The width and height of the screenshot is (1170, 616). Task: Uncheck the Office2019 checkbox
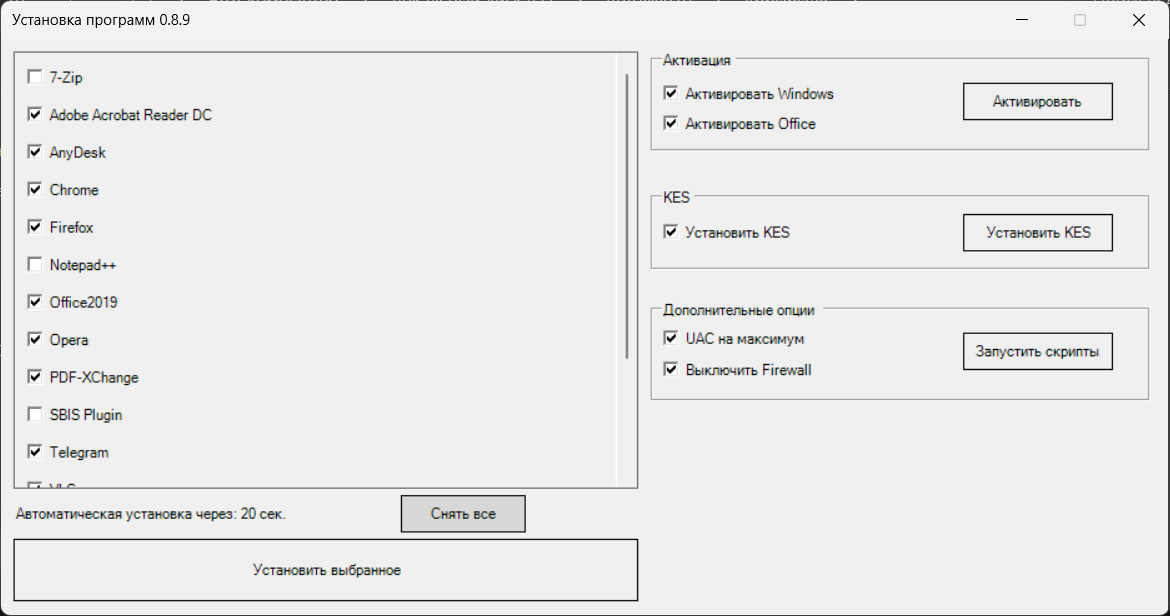click(x=34, y=301)
